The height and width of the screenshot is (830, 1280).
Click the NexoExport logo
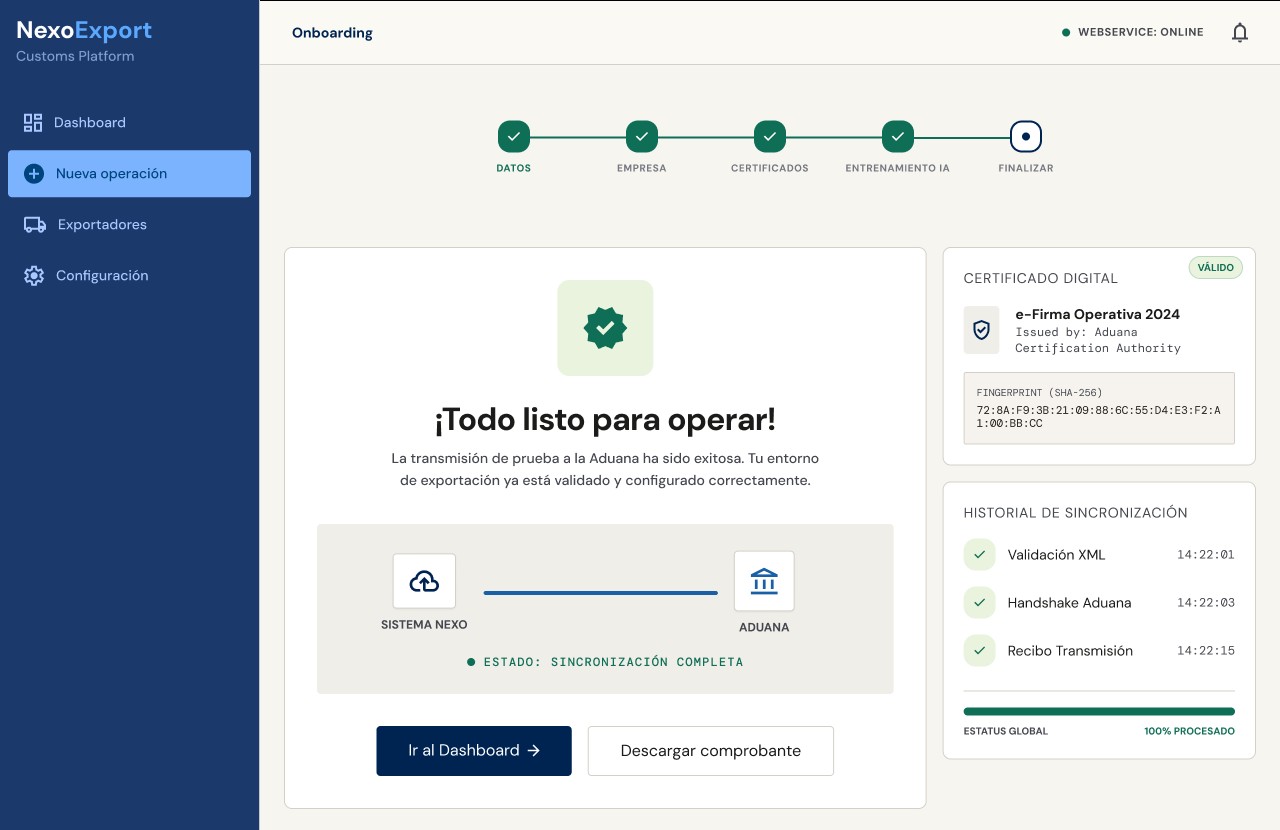[x=84, y=31]
